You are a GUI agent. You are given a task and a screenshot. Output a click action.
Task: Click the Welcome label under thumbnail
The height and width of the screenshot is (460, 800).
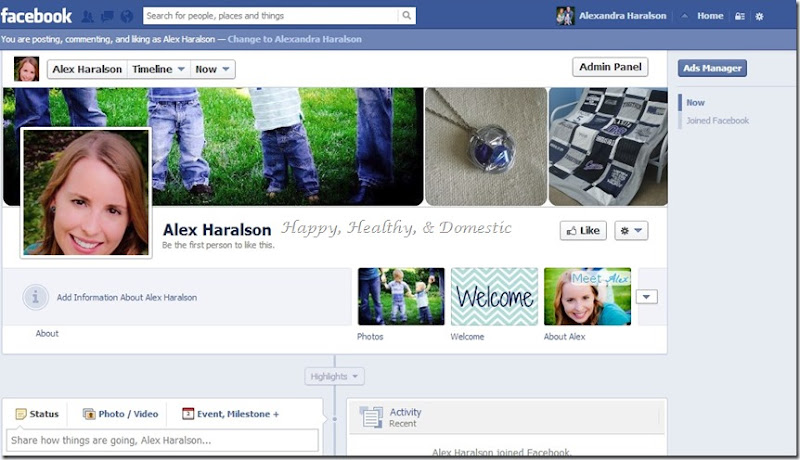point(467,337)
